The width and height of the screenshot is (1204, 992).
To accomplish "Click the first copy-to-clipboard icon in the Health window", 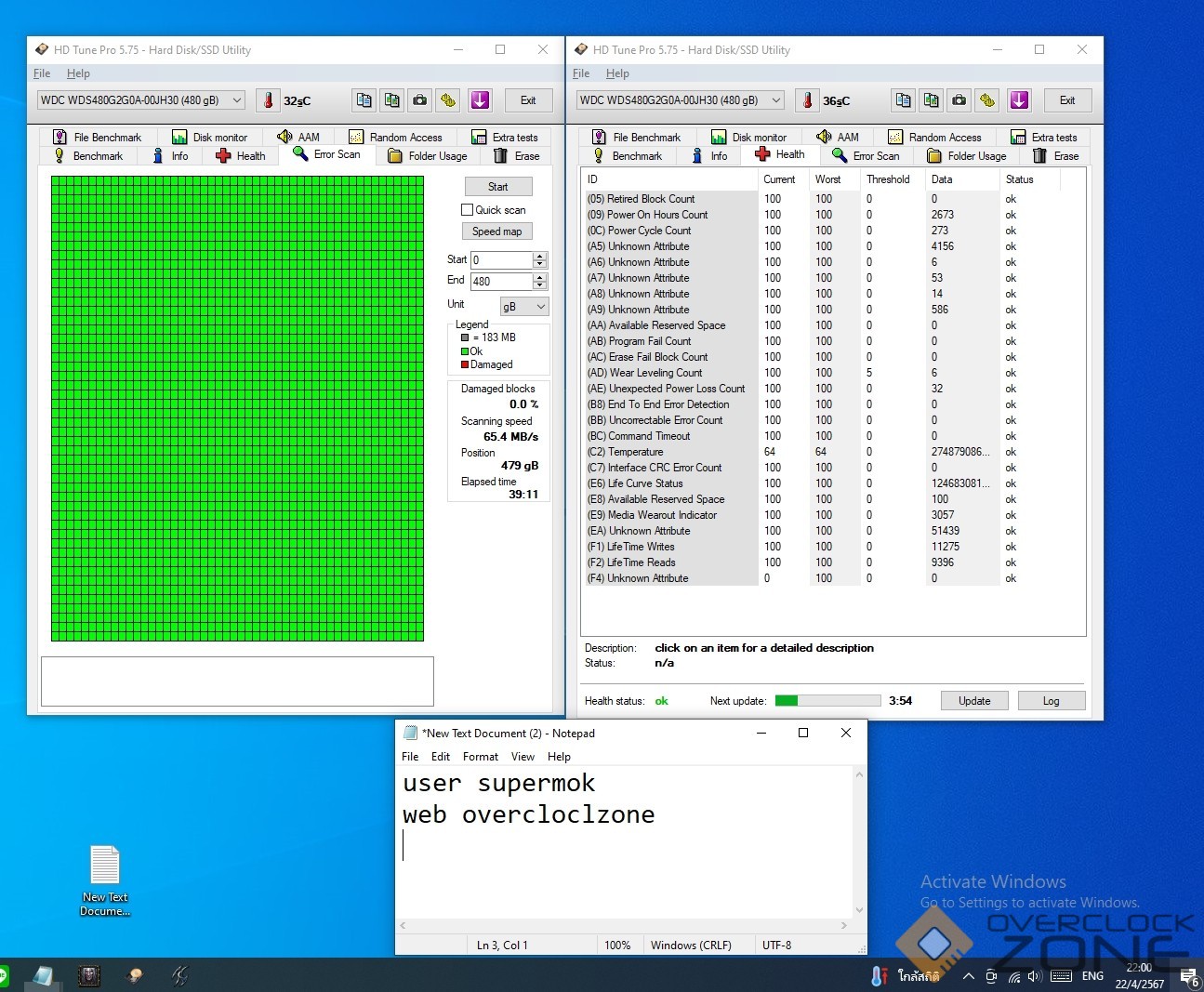I will tap(903, 100).
